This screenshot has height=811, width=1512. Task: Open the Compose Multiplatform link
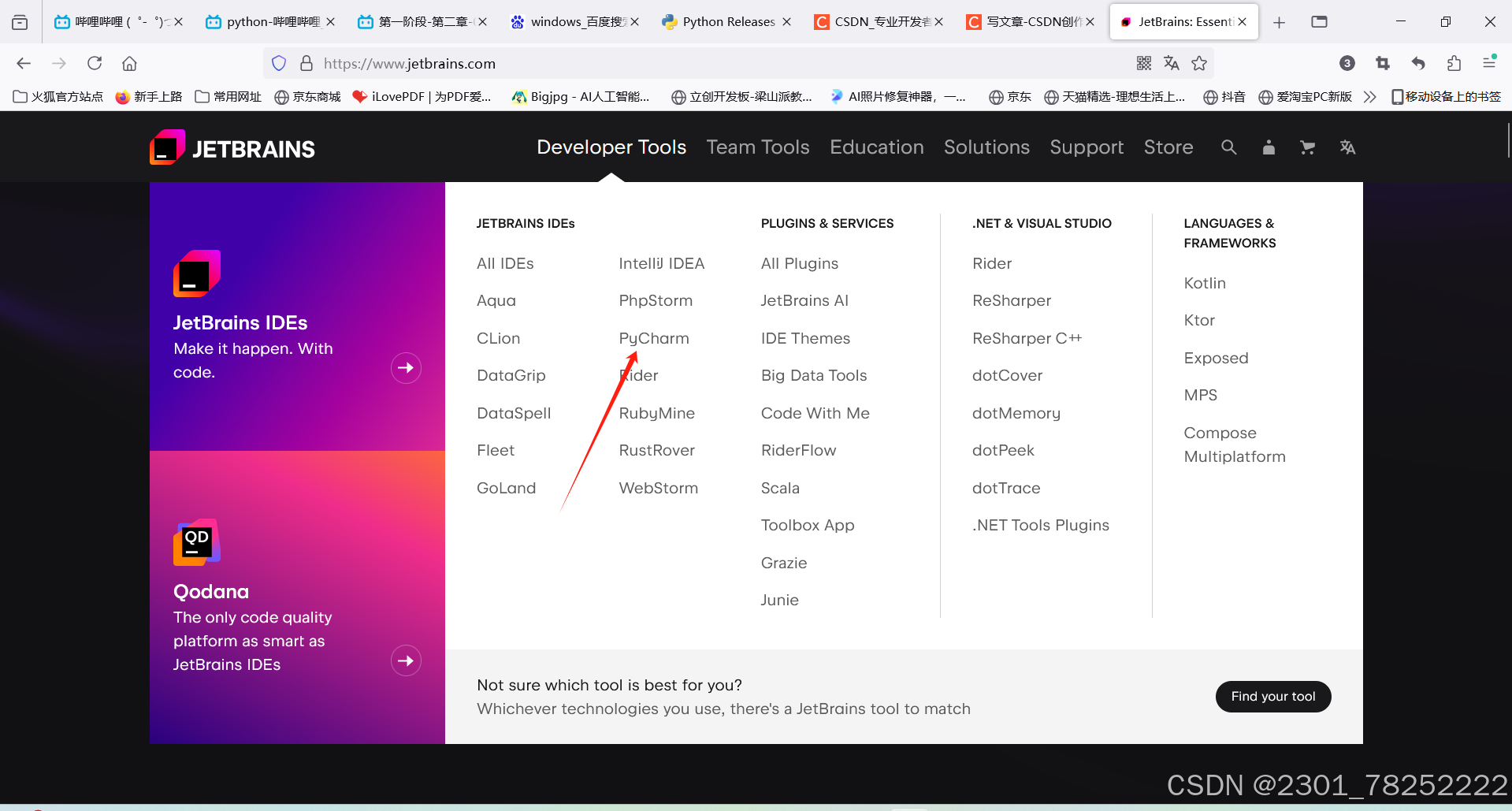(x=1235, y=445)
